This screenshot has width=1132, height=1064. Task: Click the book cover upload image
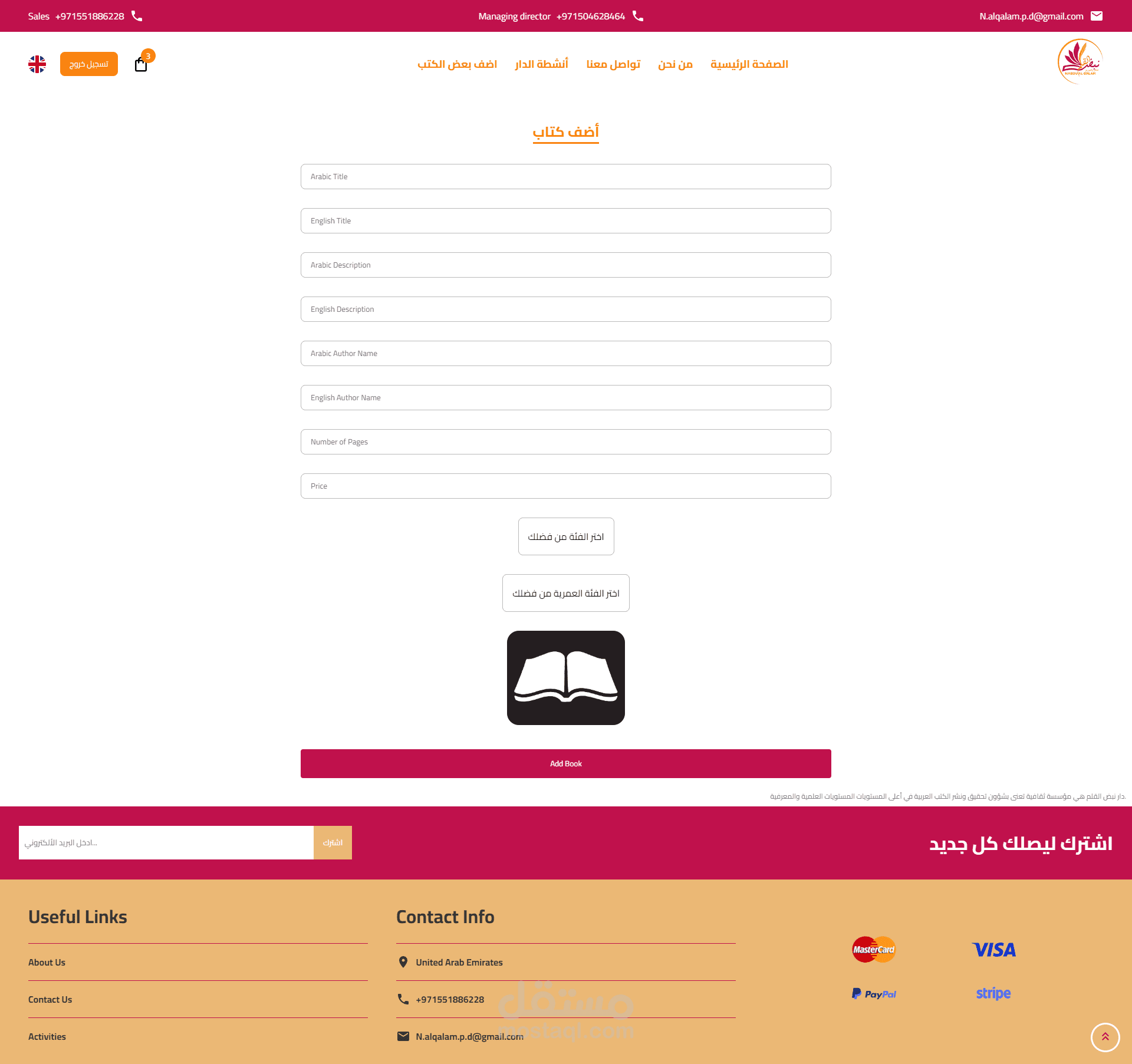pyautogui.click(x=566, y=678)
